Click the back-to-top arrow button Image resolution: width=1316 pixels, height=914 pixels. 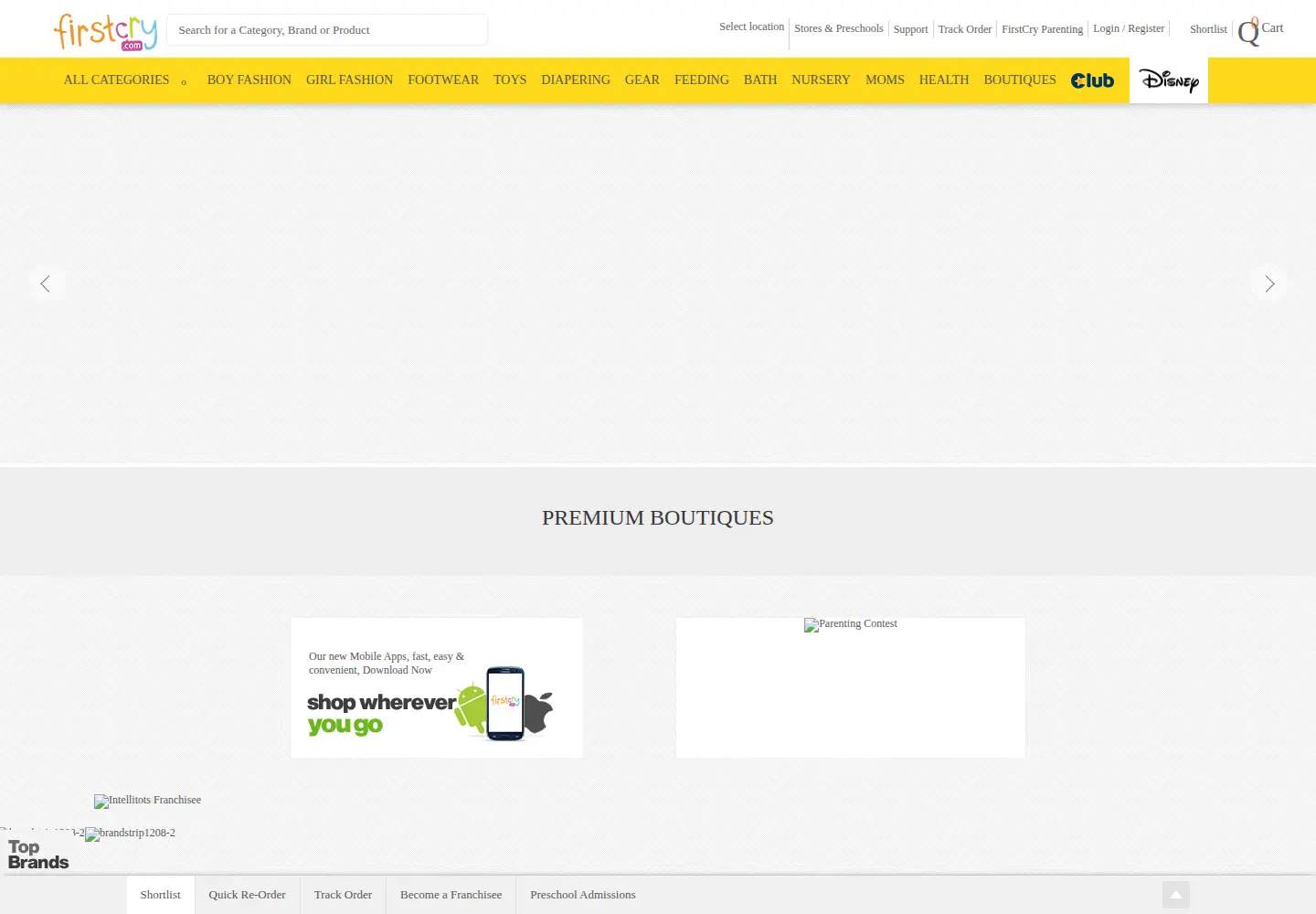(x=1176, y=895)
